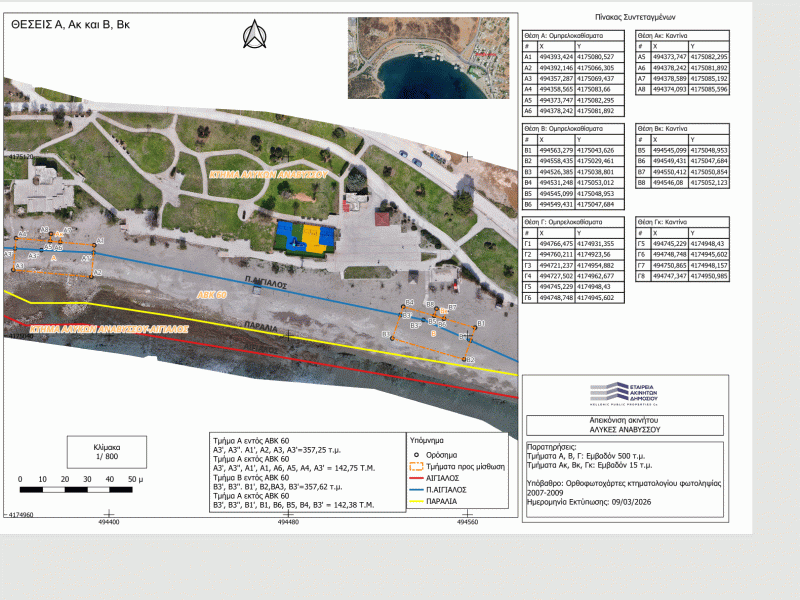
Task: Click the Ορόσημα circle symbol in the legend
Action: [x=416, y=455]
